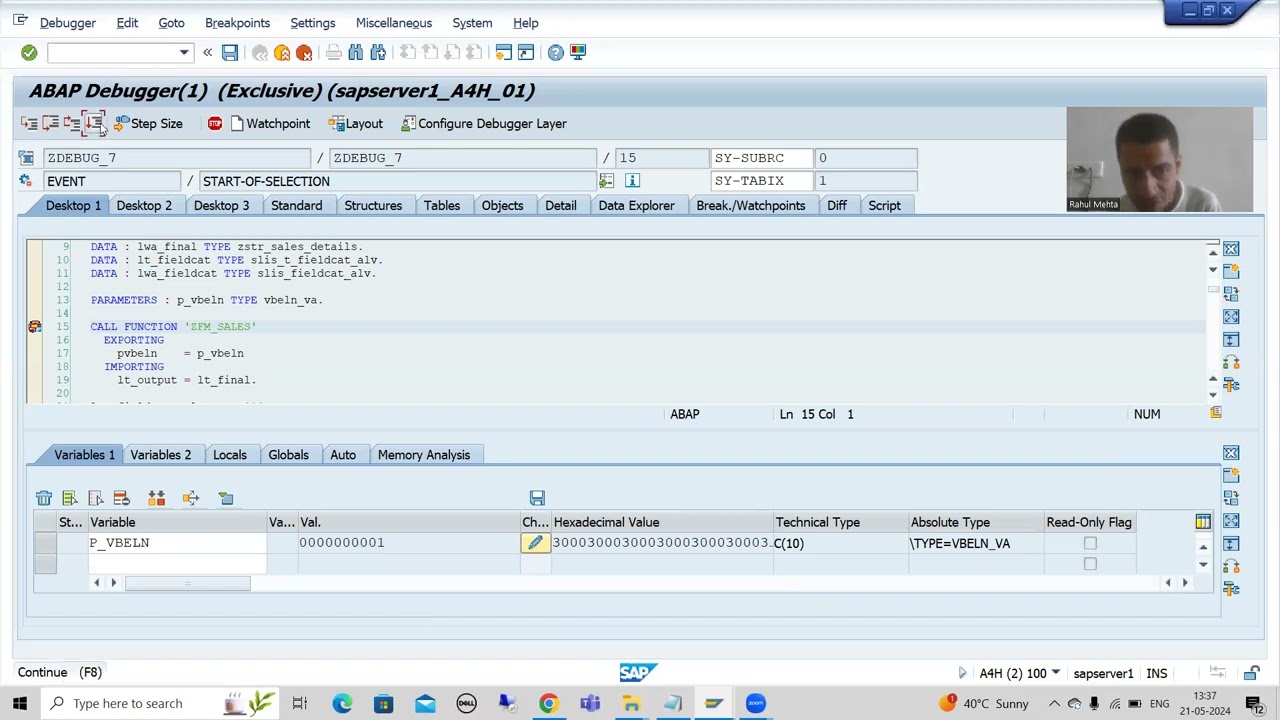This screenshot has width=1280, height=720.
Task: Switch to the Globals tab
Action: click(288, 455)
